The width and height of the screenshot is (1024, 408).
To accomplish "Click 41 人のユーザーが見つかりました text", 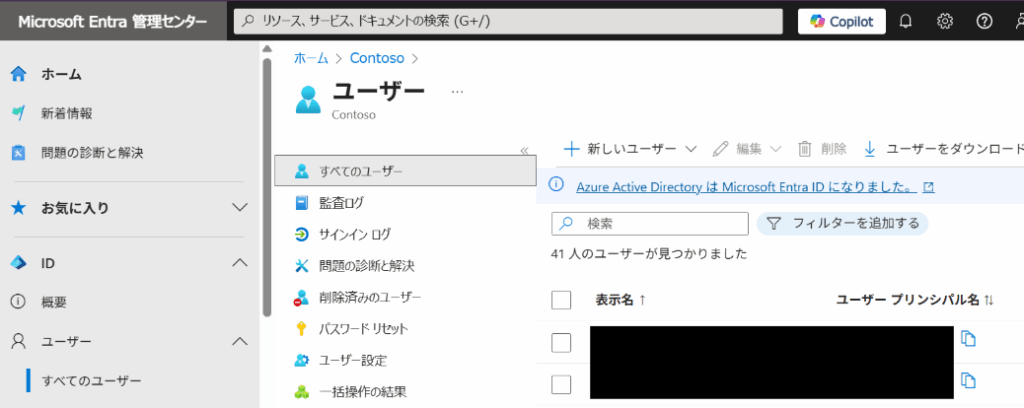I will (649, 254).
